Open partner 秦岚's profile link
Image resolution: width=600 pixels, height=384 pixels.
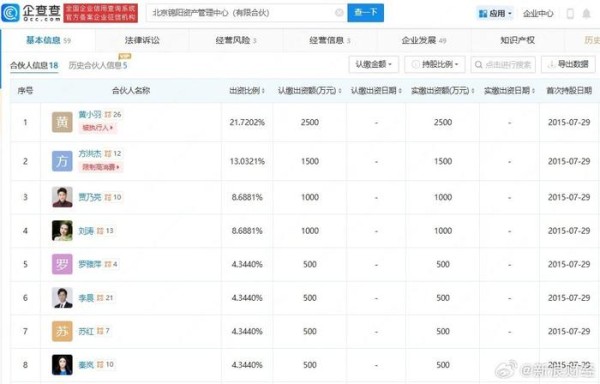[86, 364]
